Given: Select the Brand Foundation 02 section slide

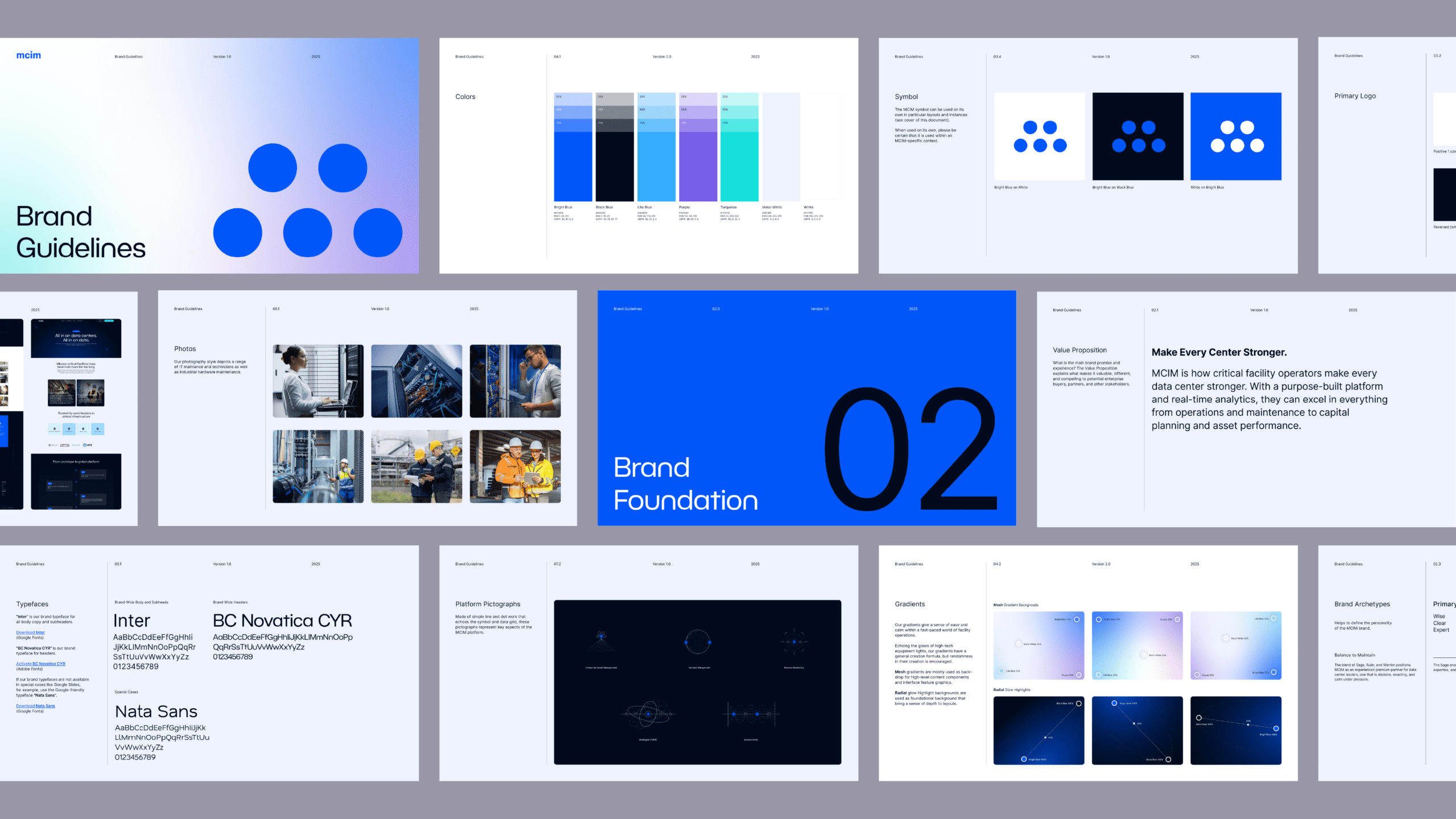Looking at the screenshot, I should (806, 408).
